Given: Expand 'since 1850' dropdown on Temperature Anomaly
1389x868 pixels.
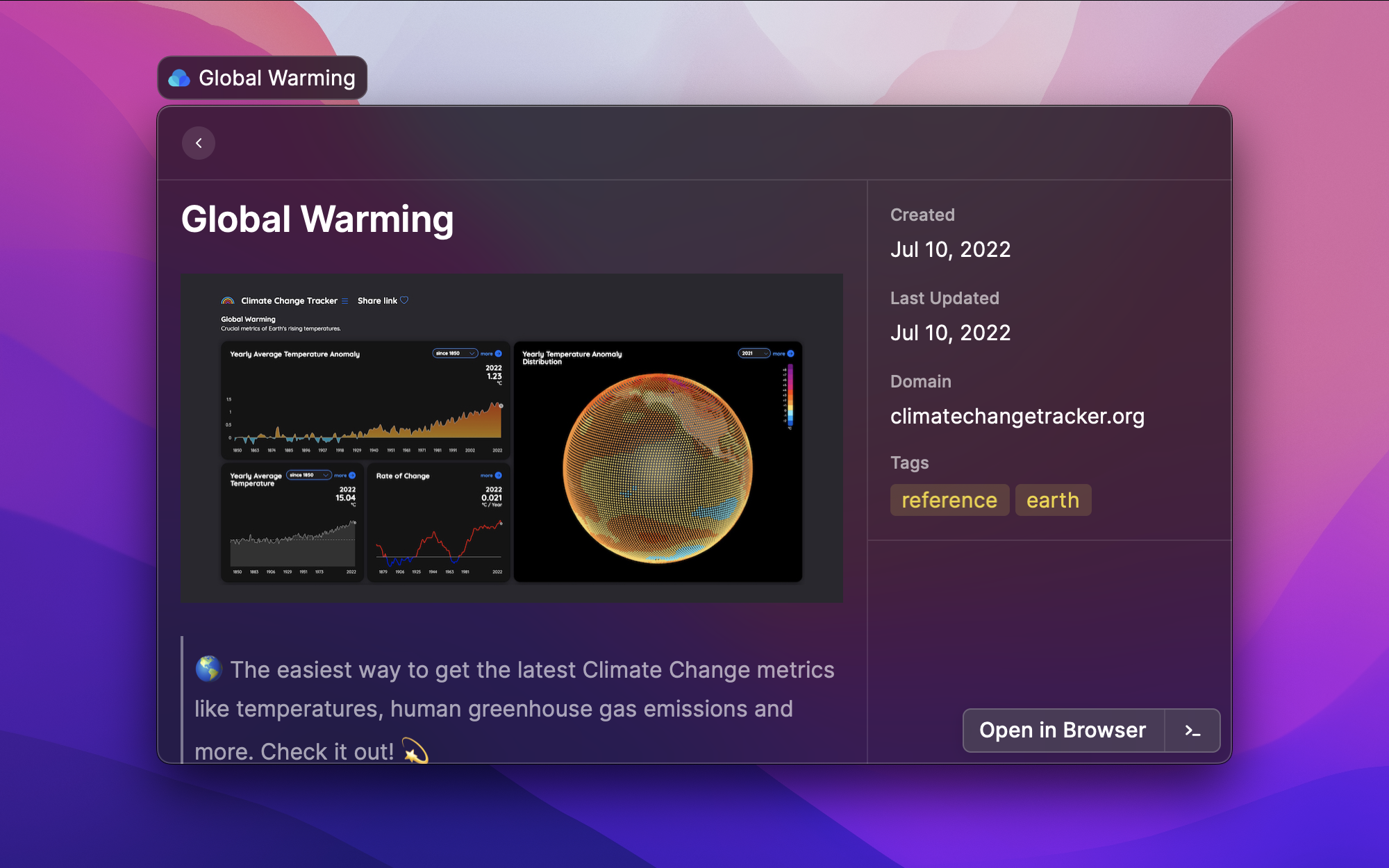Looking at the screenshot, I should pyautogui.click(x=455, y=353).
